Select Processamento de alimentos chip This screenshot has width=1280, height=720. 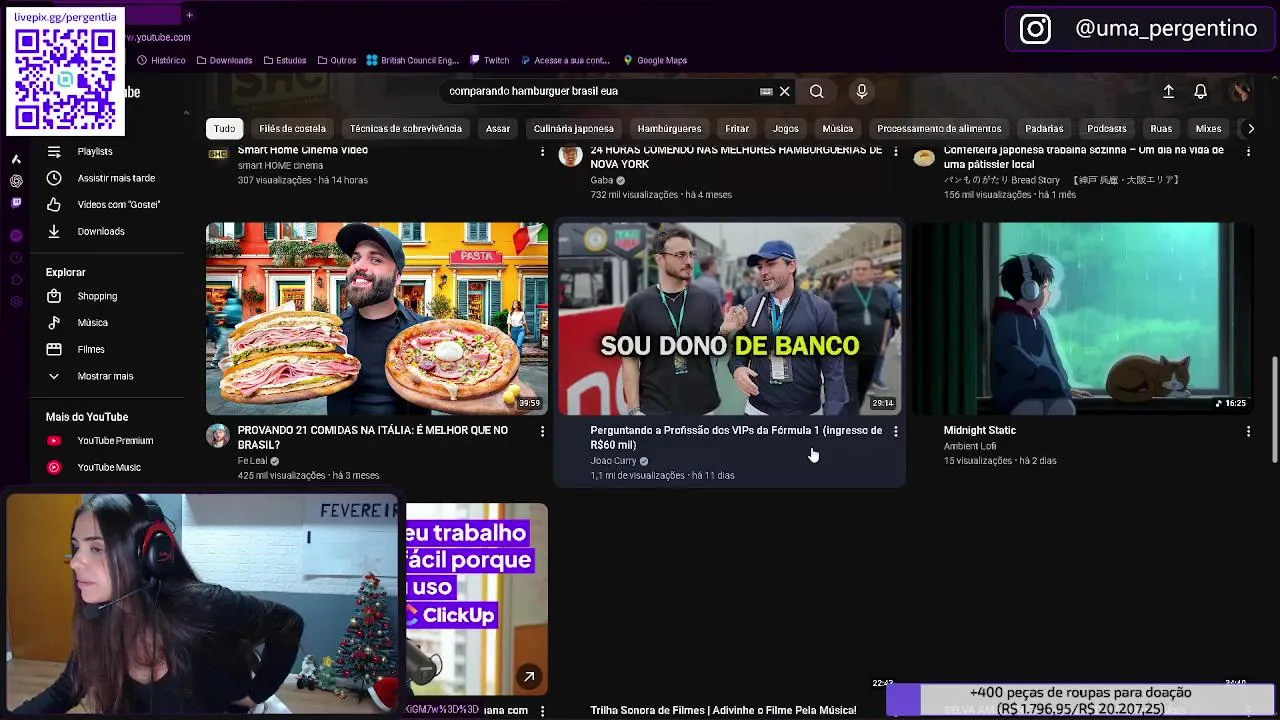(939, 128)
